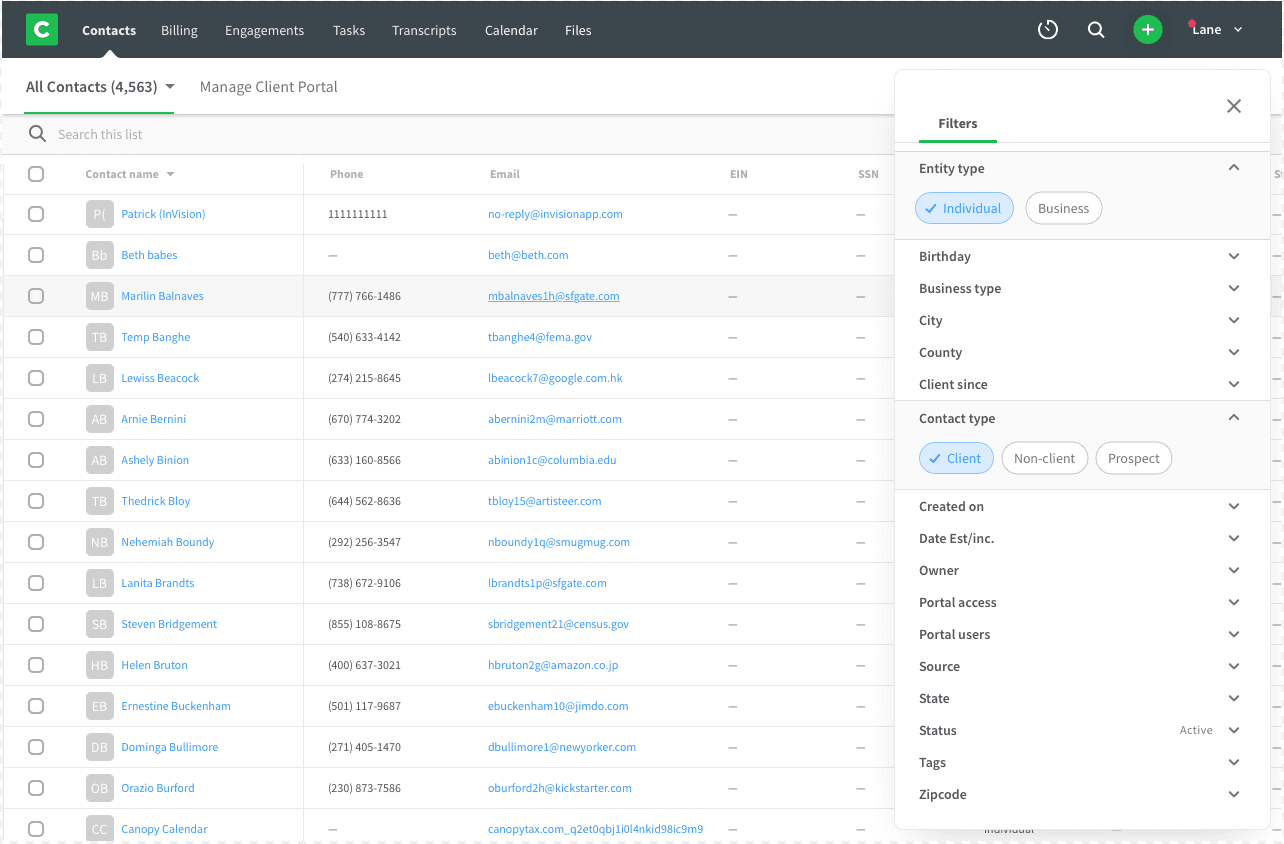
Task: Click HB avatar of Helen Bruton
Action: [99, 665]
